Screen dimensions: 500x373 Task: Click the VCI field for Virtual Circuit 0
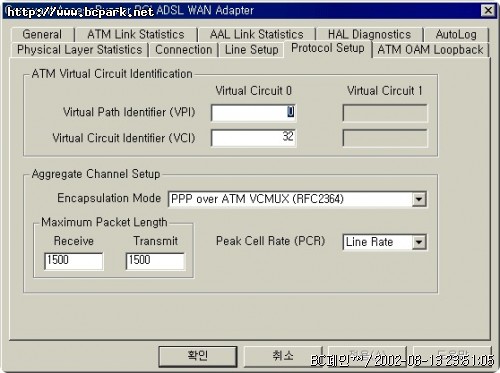coord(253,138)
